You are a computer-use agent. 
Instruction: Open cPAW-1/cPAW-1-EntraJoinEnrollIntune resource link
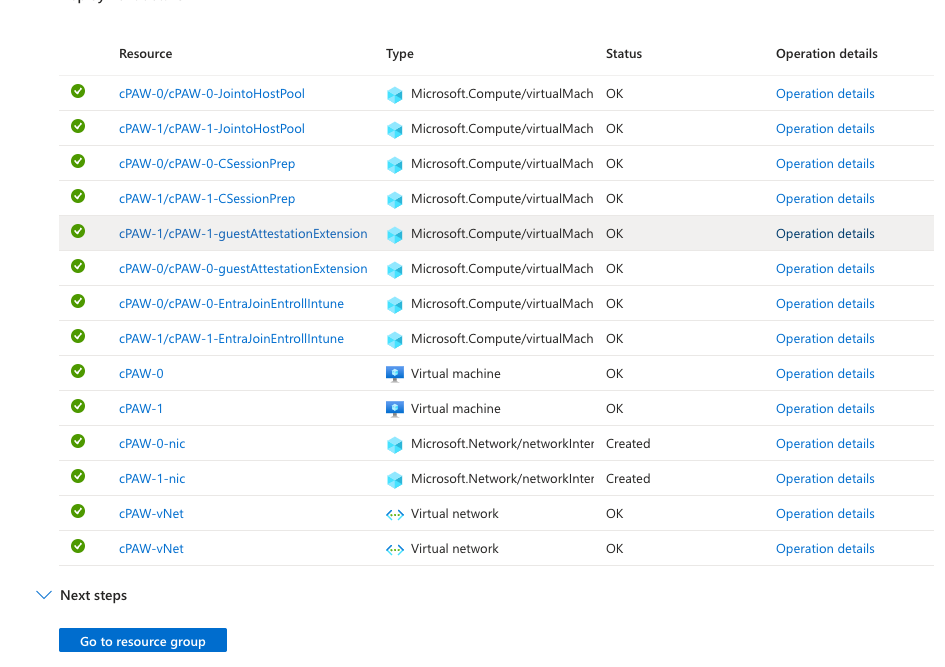[x=231, y=339]
